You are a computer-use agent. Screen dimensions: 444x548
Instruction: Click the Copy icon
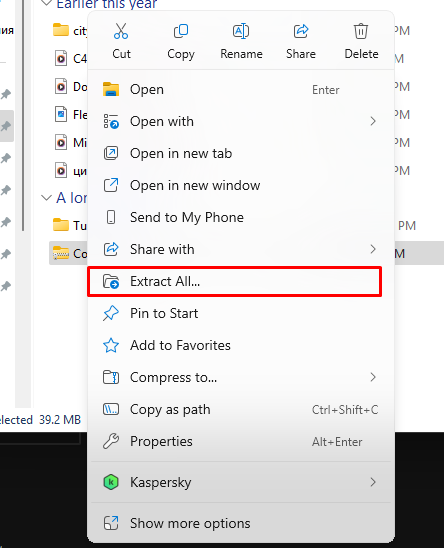tap(181, 31)
